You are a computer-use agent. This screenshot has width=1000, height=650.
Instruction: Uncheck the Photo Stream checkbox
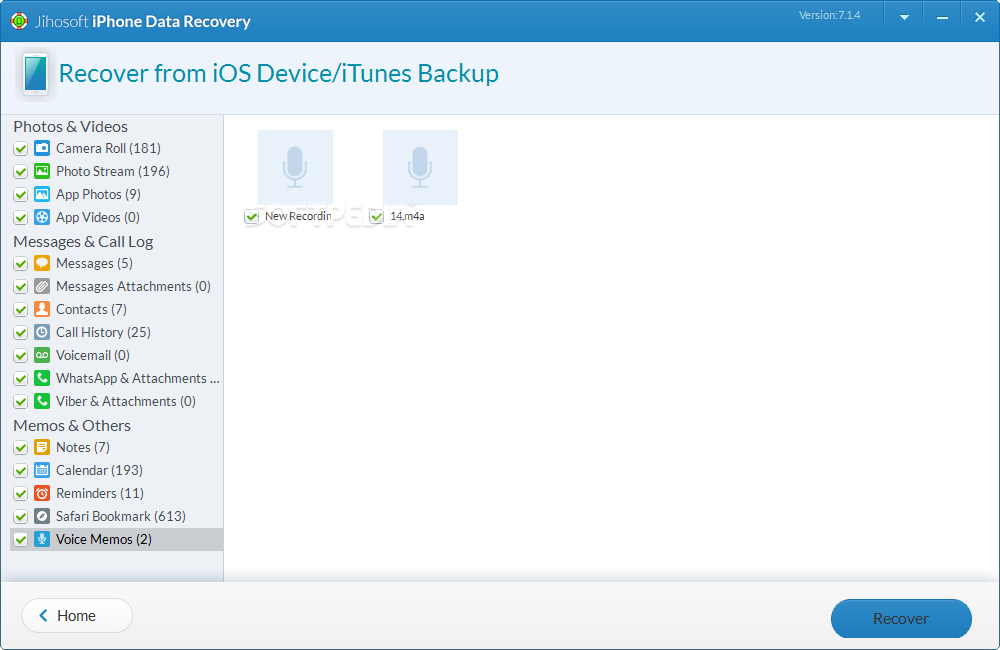point(20,172)
